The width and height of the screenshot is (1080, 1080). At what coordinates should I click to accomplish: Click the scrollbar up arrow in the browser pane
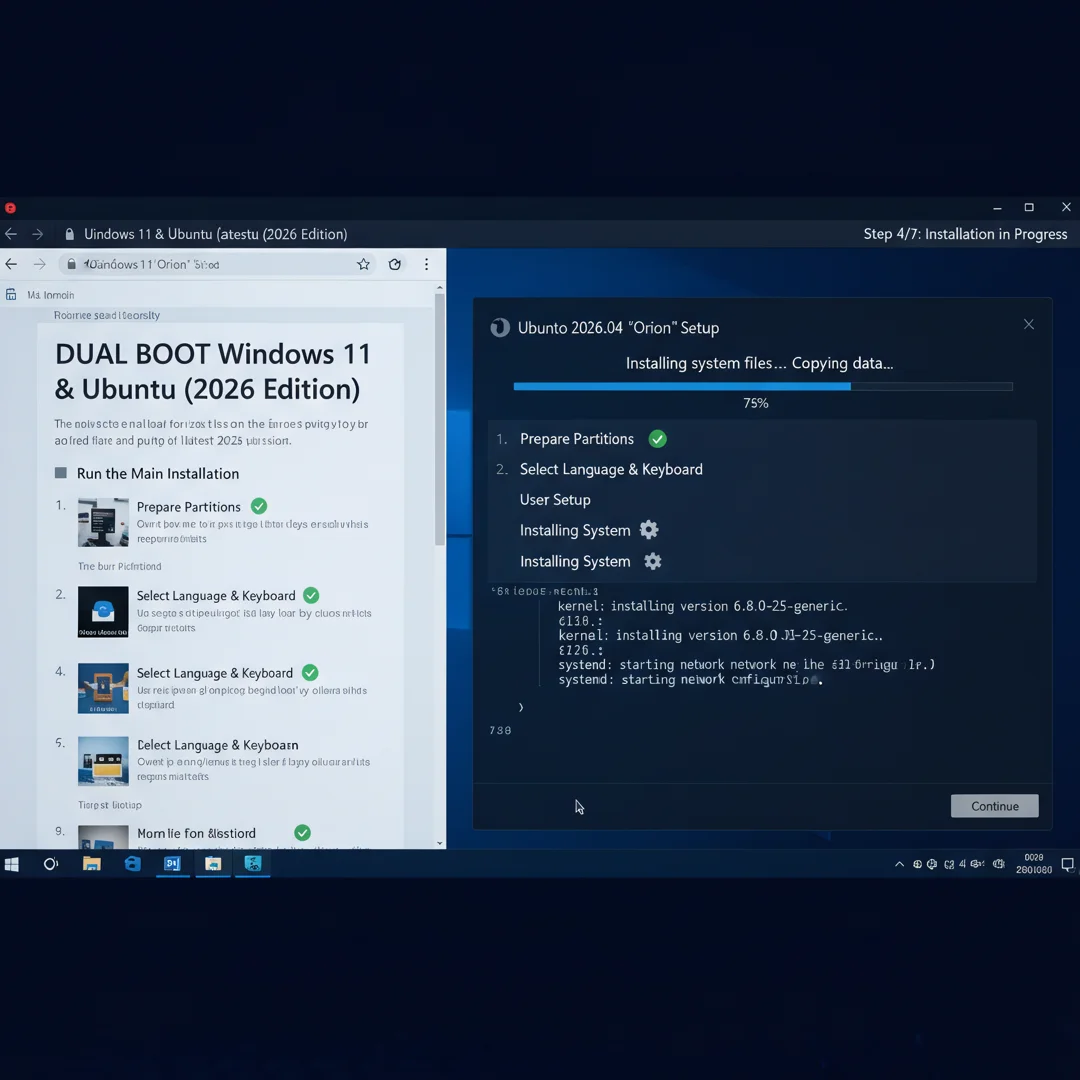point(439,288)
